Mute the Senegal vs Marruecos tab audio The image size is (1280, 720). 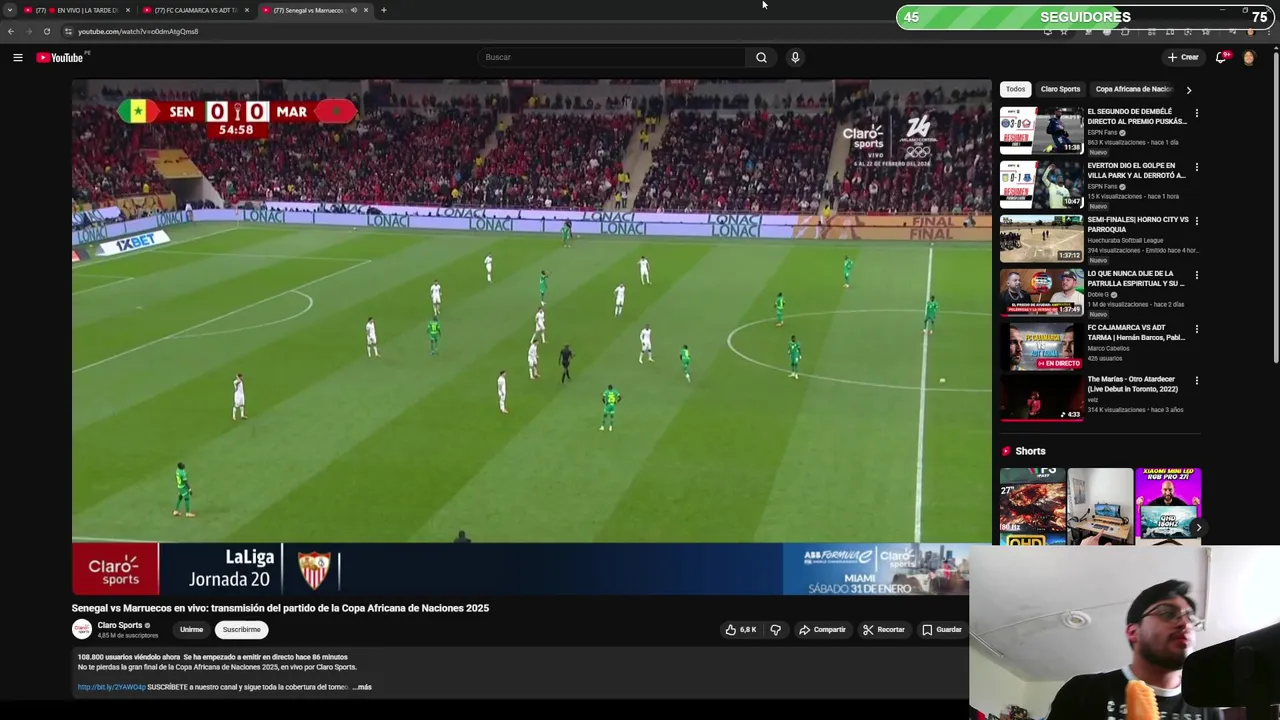pos(353,10)
